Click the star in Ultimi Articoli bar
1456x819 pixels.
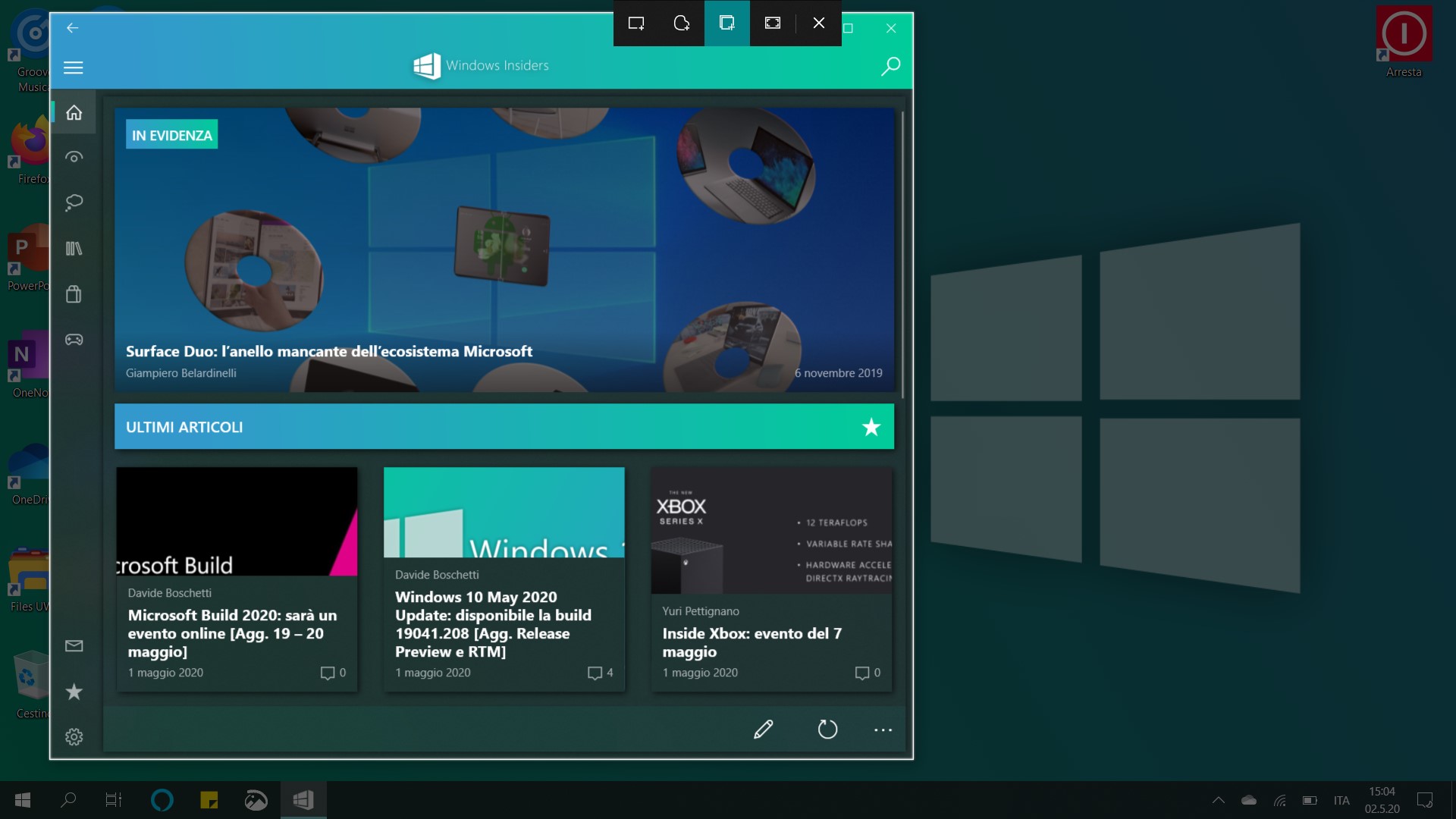pos(871,427)
